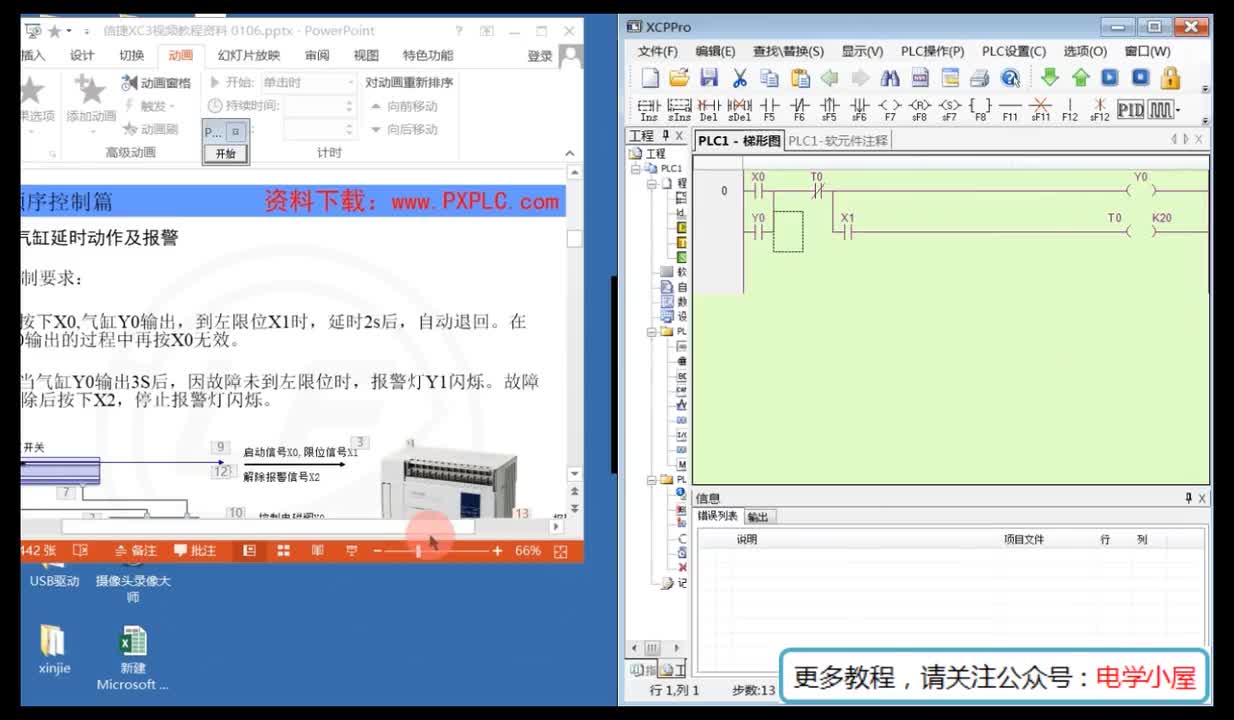Open the 新建 Microsoft Excel desktop file
The width and height of the screenshot is (1234, 720).
tap(133, 658)
